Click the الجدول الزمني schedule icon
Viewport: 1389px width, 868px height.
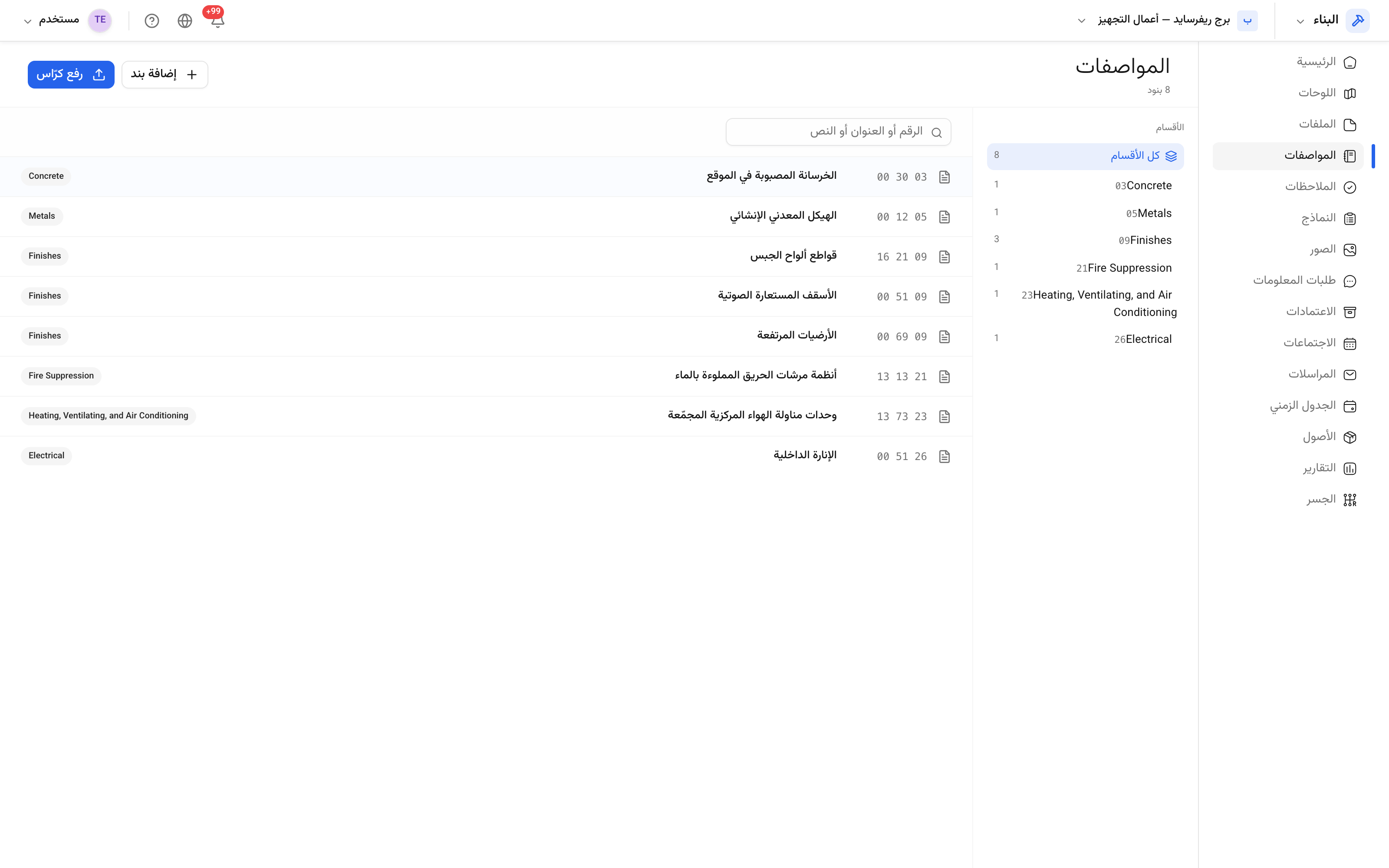[x=1350, y=406]
